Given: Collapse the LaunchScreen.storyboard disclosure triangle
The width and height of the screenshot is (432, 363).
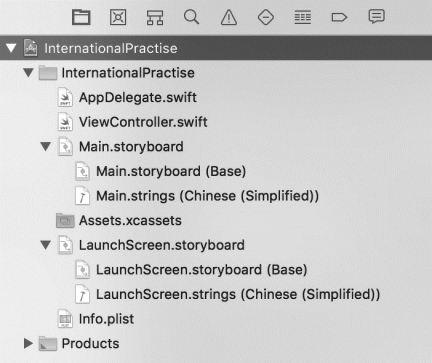Looking at the screenshot, I should click(46, 245).
